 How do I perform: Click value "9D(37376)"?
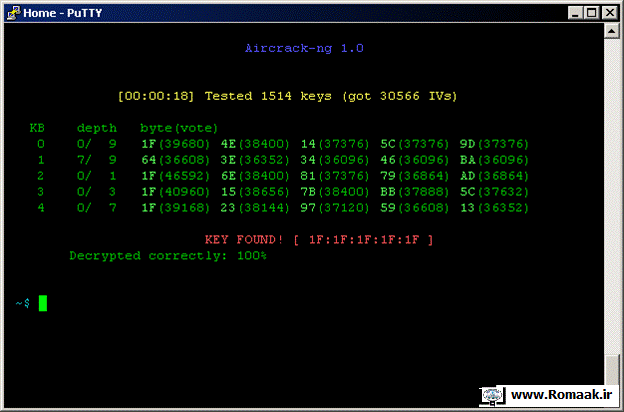[x=494, y=144]
